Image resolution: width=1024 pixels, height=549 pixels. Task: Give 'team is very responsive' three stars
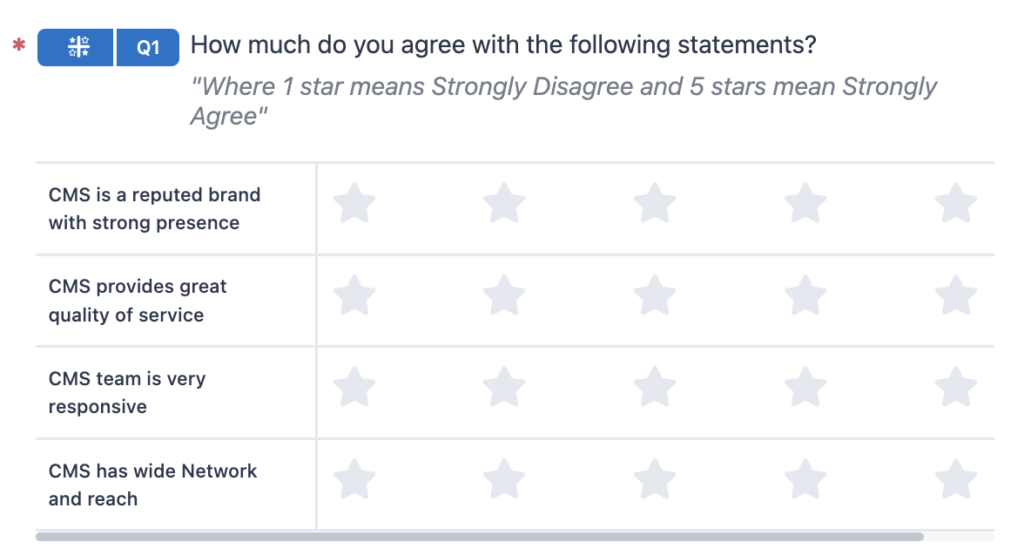(x=655, y=388)
